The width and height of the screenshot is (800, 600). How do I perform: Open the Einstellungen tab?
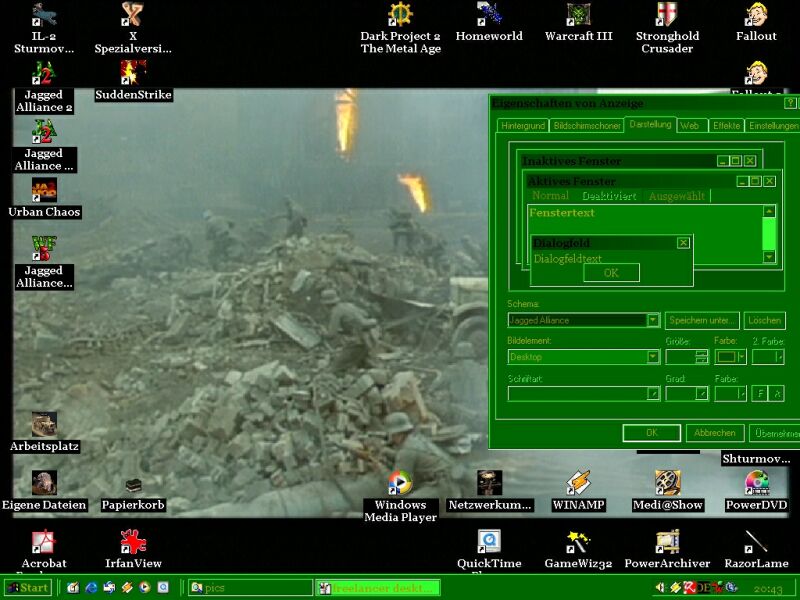(772, 126)
